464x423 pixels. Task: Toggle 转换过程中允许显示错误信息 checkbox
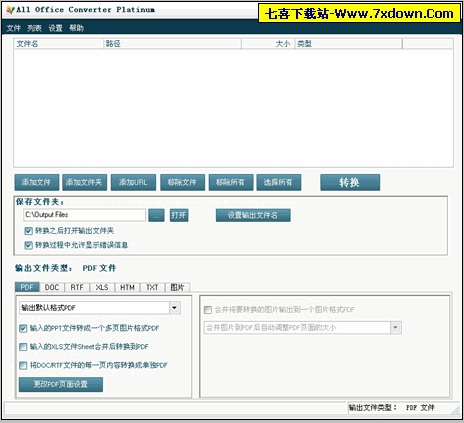coord(29,245)
